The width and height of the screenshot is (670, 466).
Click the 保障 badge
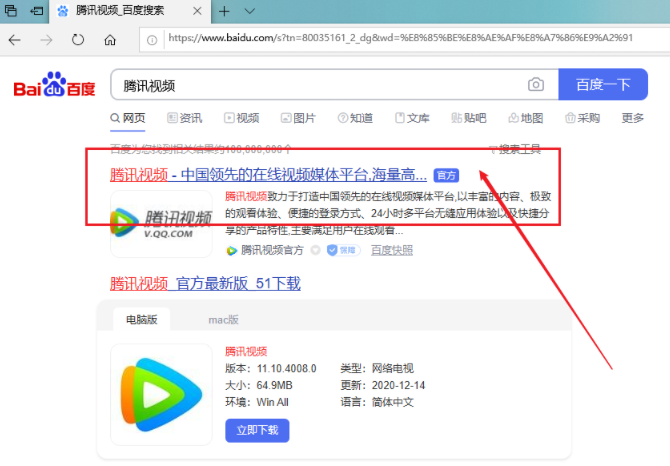coord(344,250)
